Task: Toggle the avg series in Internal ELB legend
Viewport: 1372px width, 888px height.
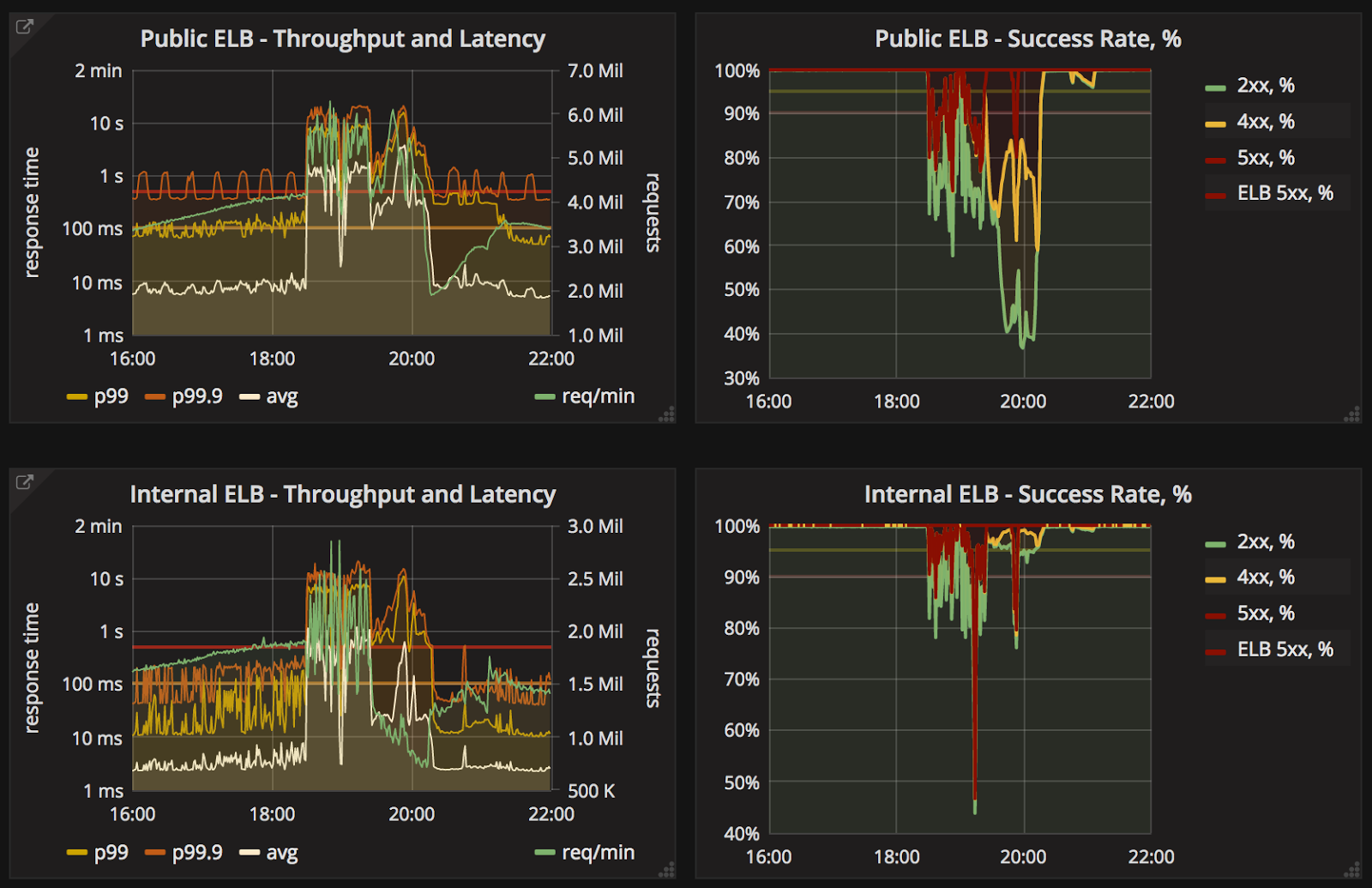Action: click(269, 853)
